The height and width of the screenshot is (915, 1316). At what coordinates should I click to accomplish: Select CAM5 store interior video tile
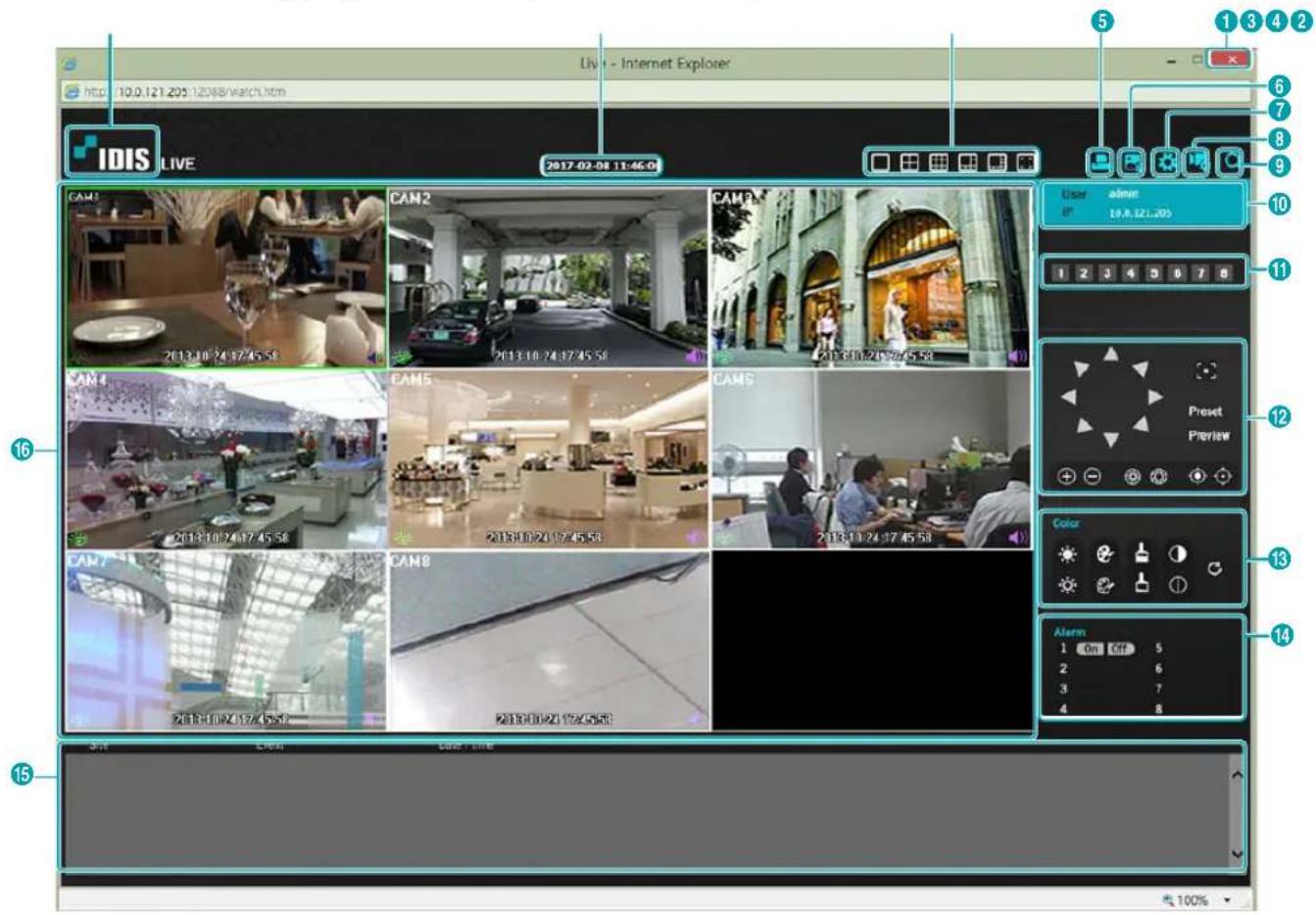(x=549, y=459)
